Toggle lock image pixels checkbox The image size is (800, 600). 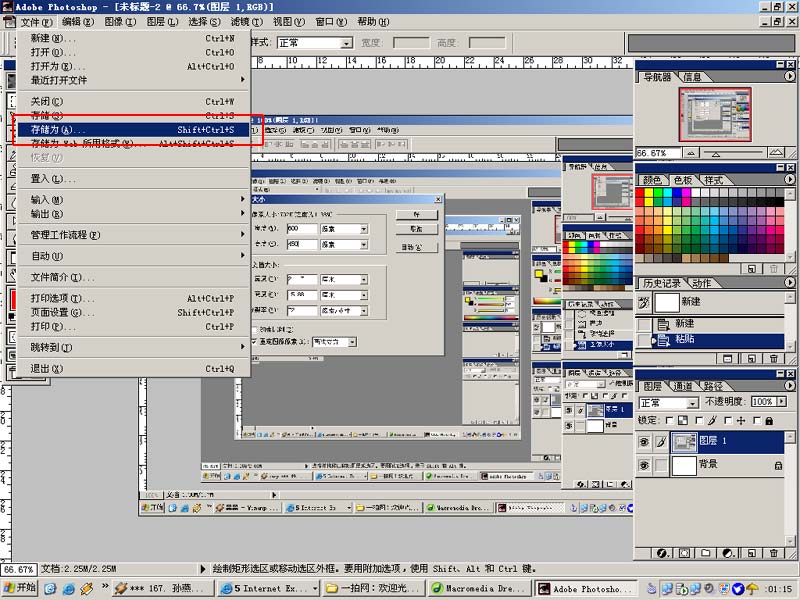click(699, 420)
